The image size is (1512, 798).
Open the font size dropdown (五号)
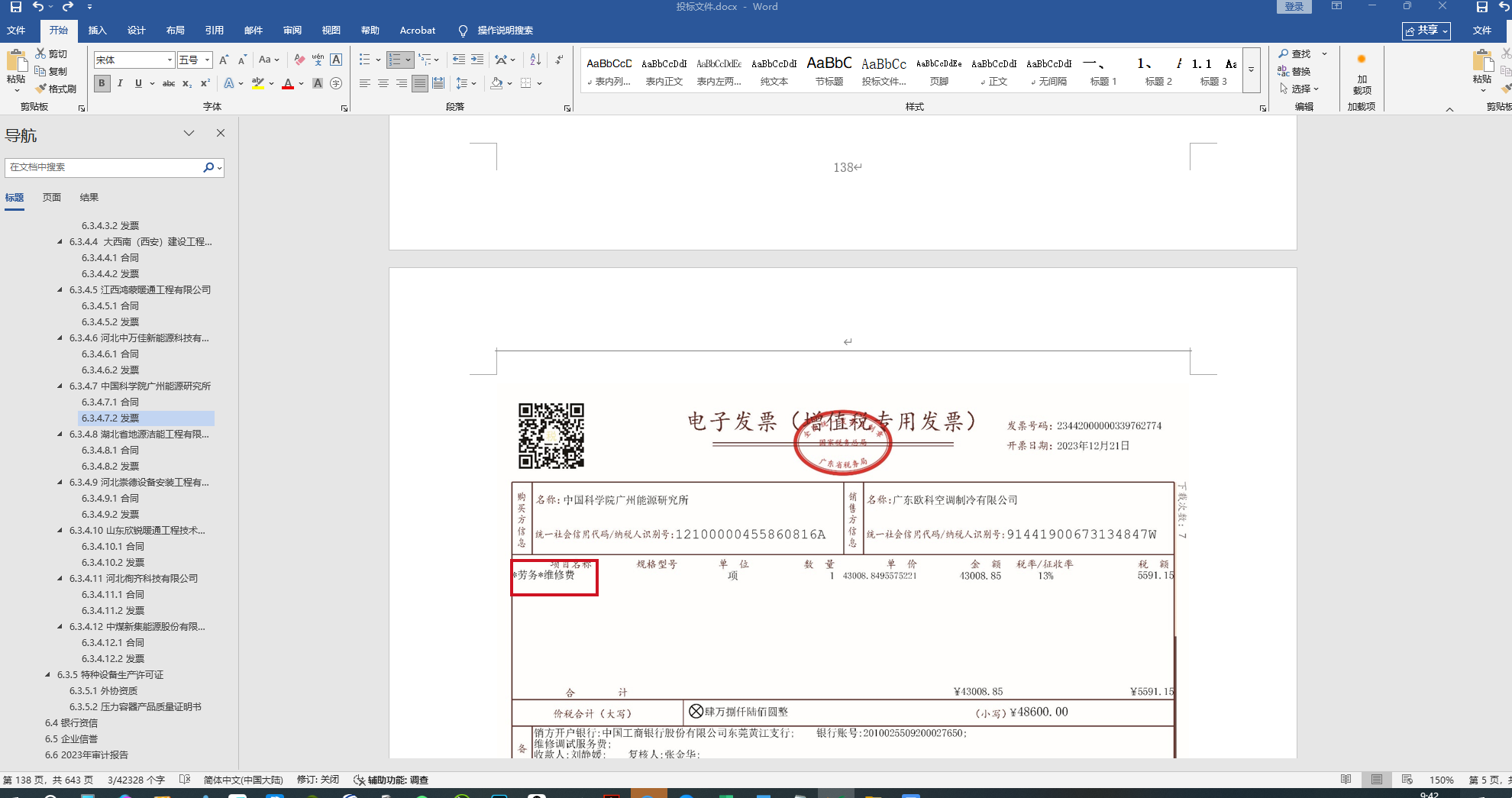207,60
